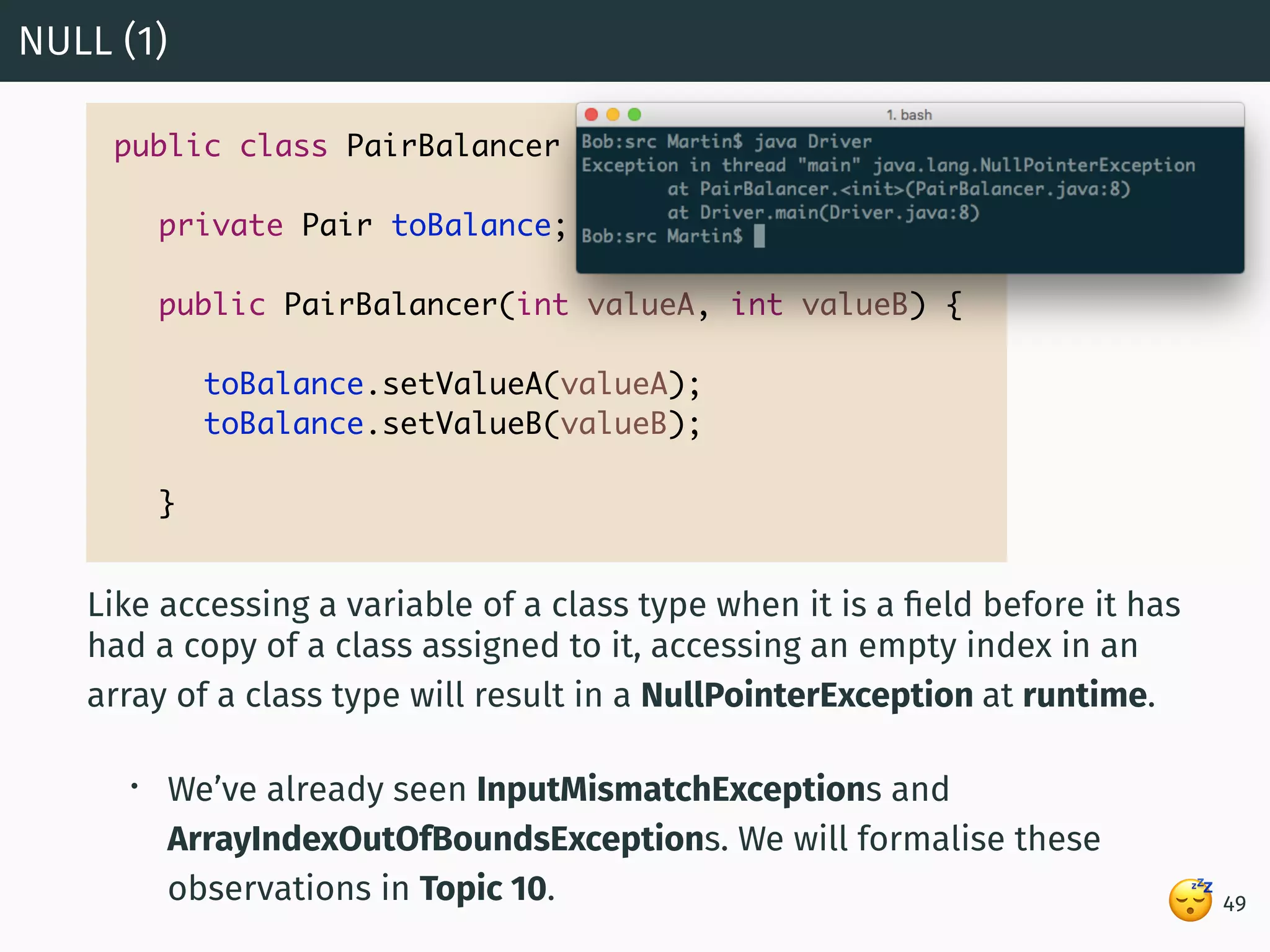1270x952 pixels.
Task: Click the green zoom button of the bash terminal
Action: click(x=634, y=115)
